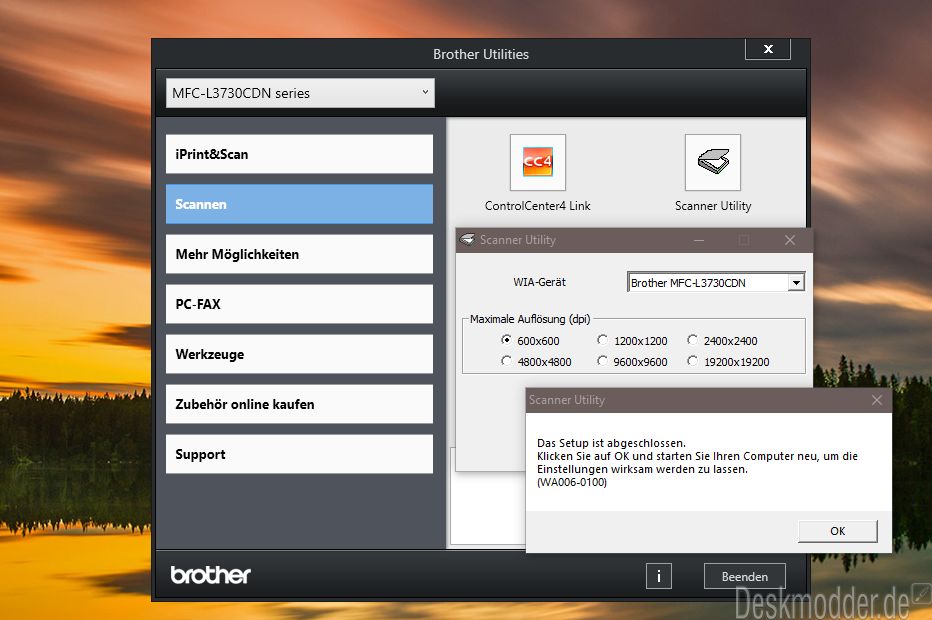The width and height of the screenshot is (932, 620).
Task: Open the ControlCenter4 Link icon
Action: click(x=537, y=162)
